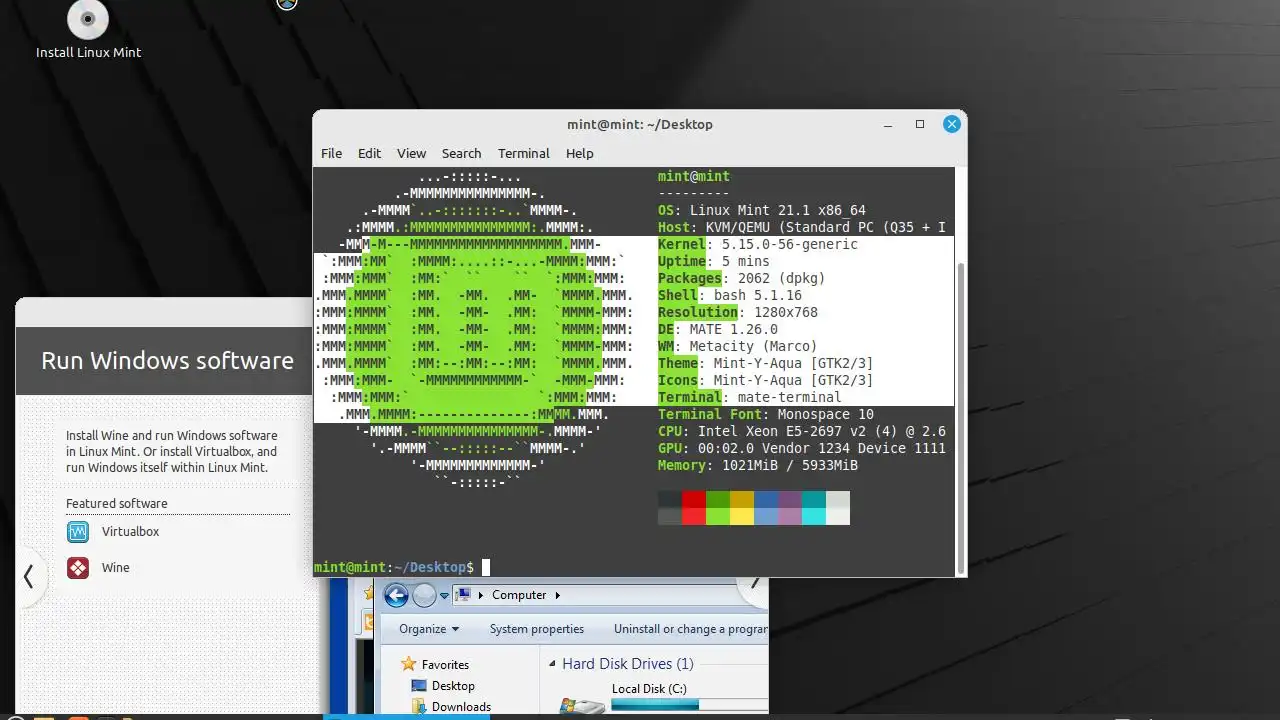Click the 'Resolution: 1280x768' line
Screen dimensions: 1280x720
(738, 312)
